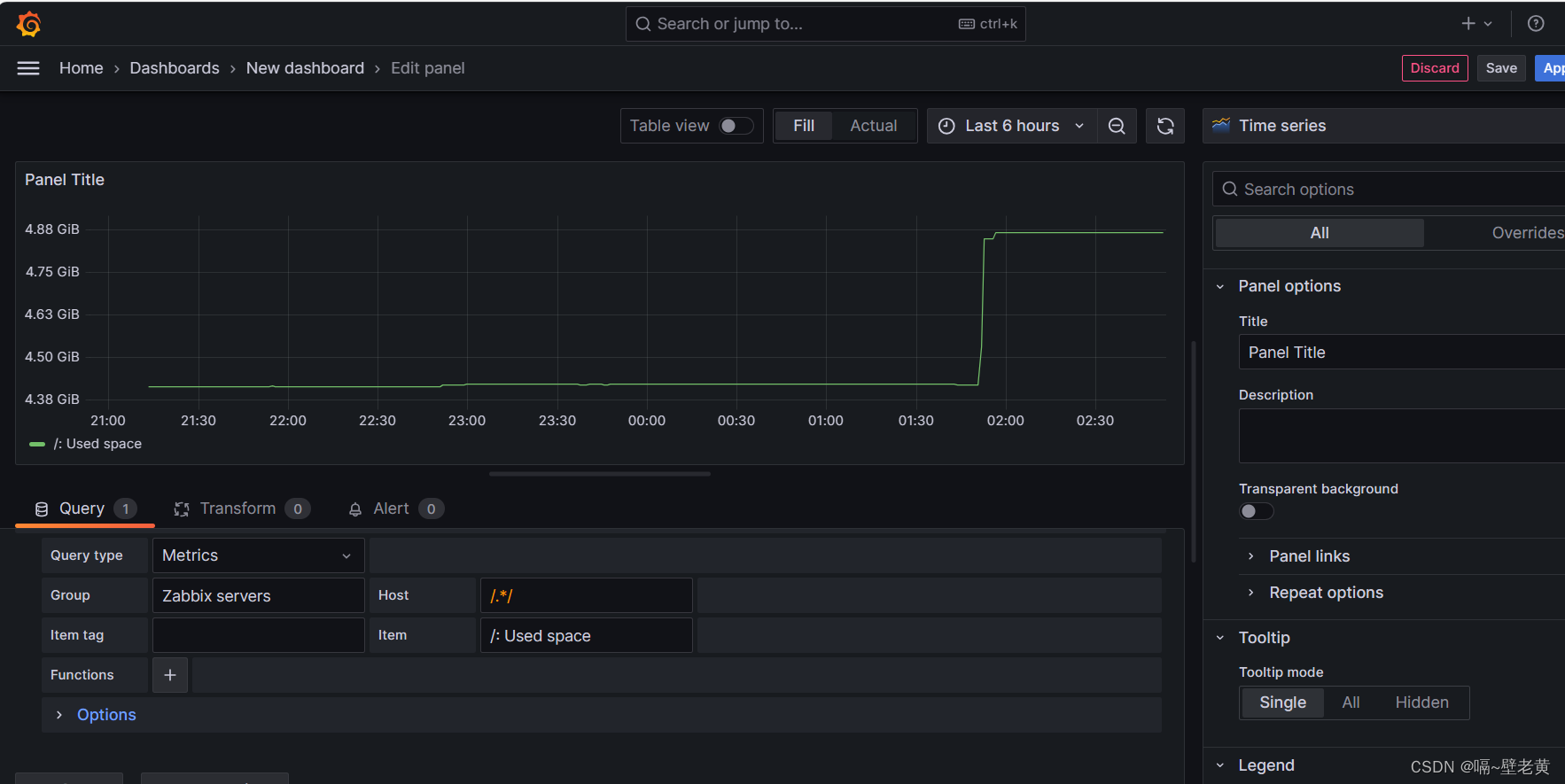Viewport: 1565px width, 784px height.
Task: Click the Grafana logo icon
Action: pyautogui.click(x=28, y=24)
